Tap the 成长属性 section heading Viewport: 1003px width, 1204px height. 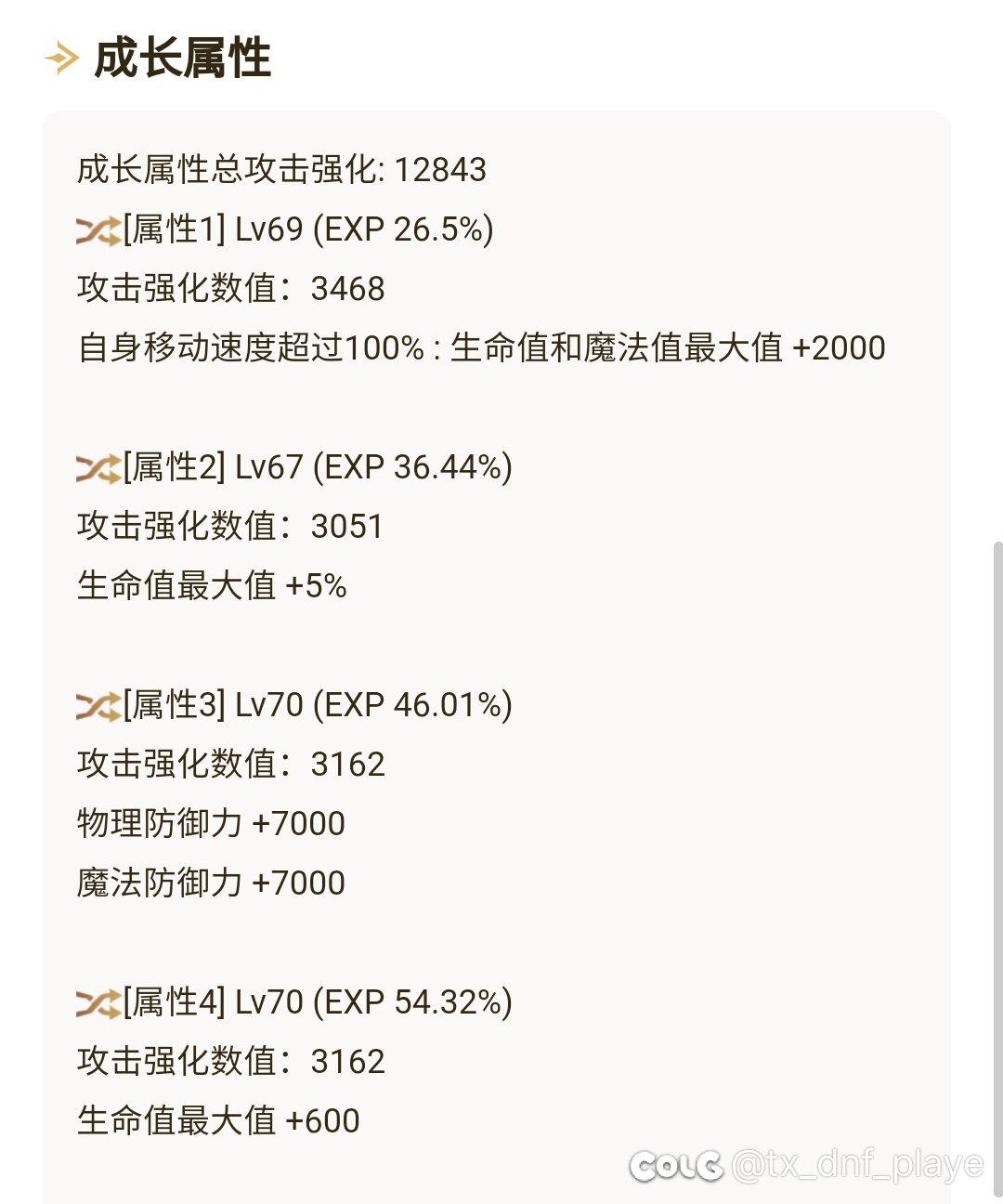(x=182, y=59)
